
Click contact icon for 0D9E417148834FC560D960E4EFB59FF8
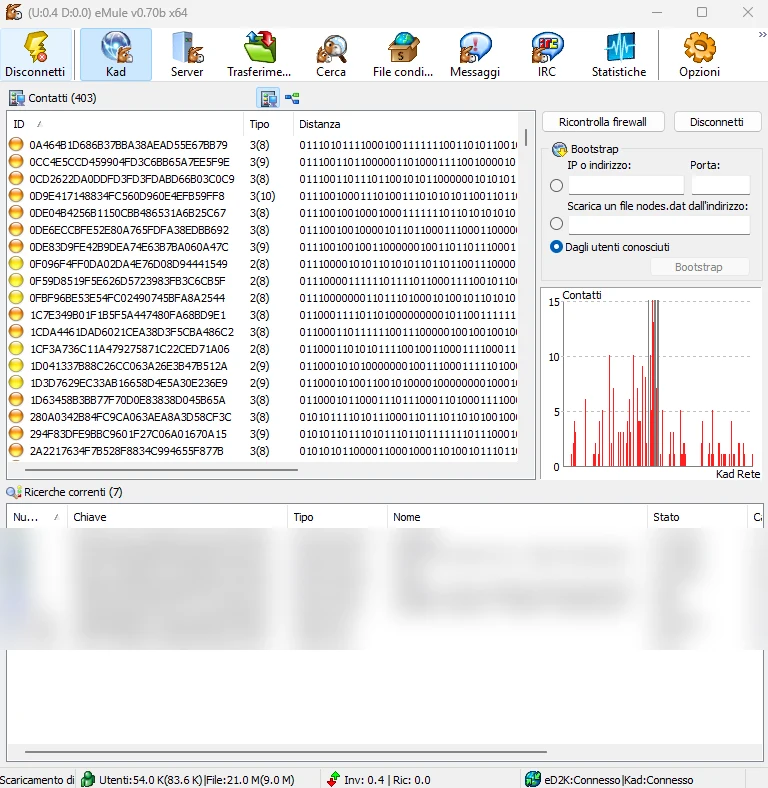16,196
